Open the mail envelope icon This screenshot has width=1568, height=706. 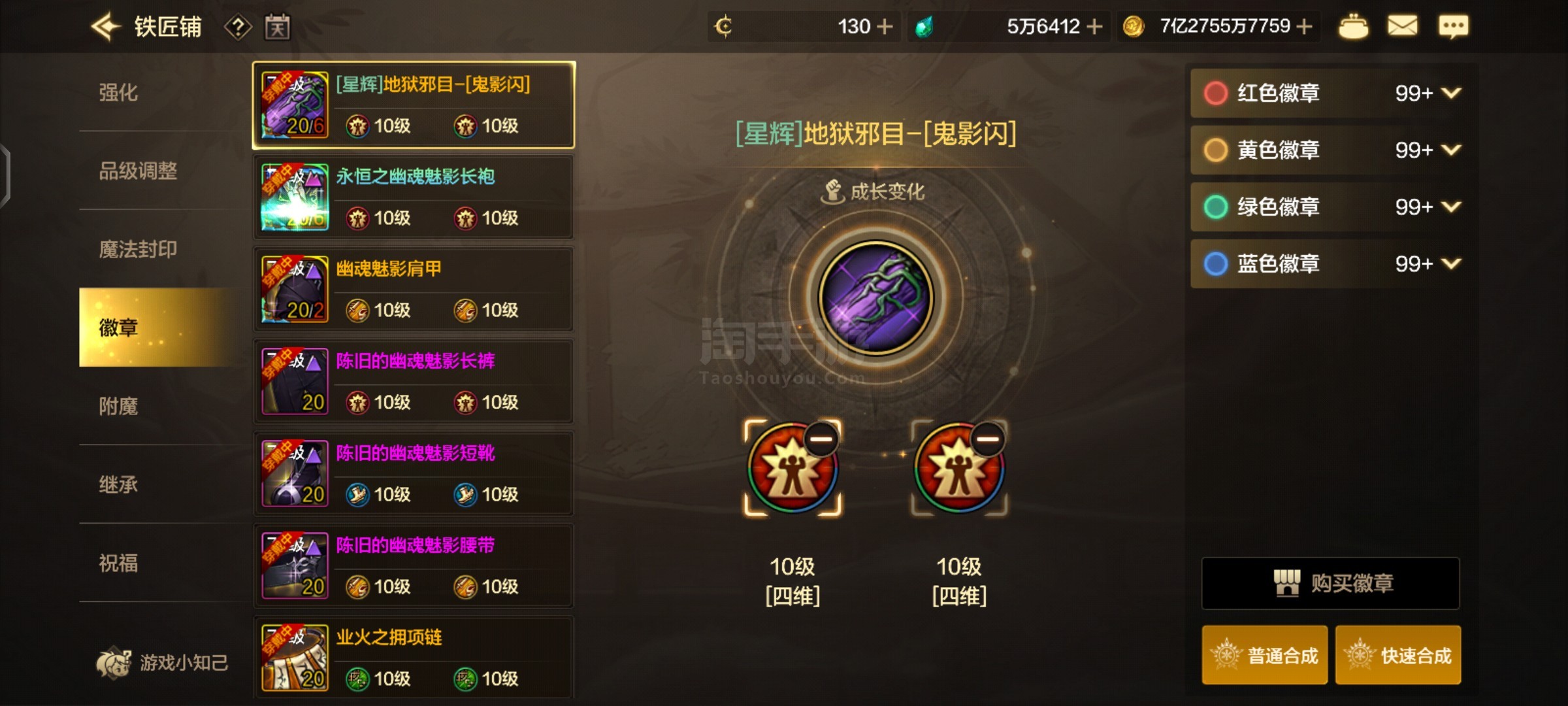click(1402, 27)
